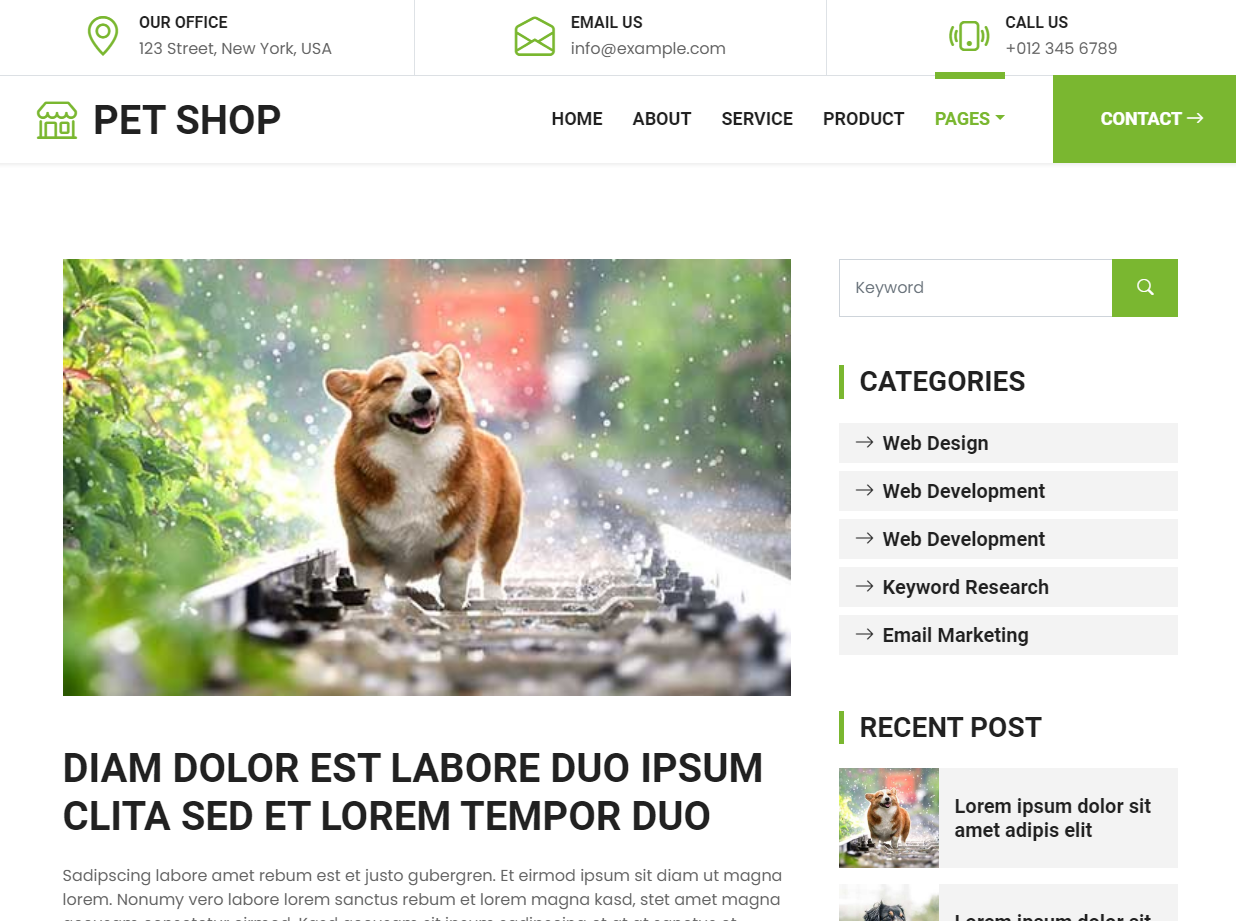The height and width of the screenshot is (921, 1236).
Task: Open the Lorem ipsum dolor sit recent post
Action: point(1053,818)
